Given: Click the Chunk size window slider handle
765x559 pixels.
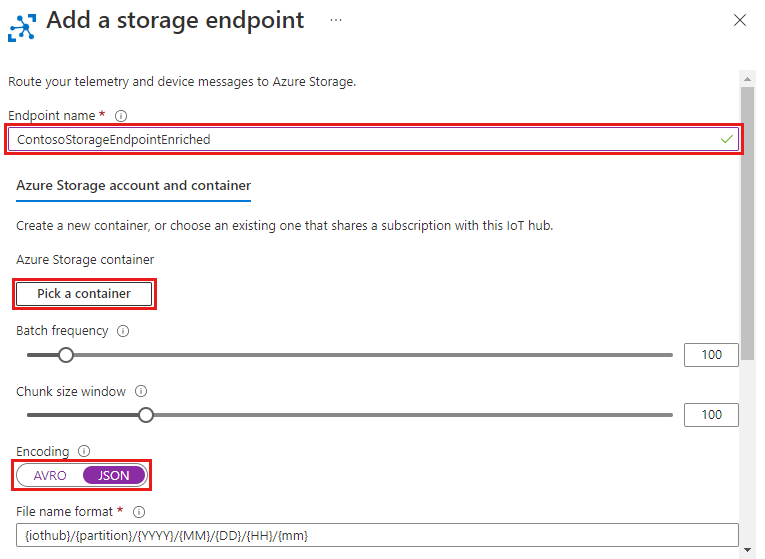Looking at the screenshot, I should (146, 415).
